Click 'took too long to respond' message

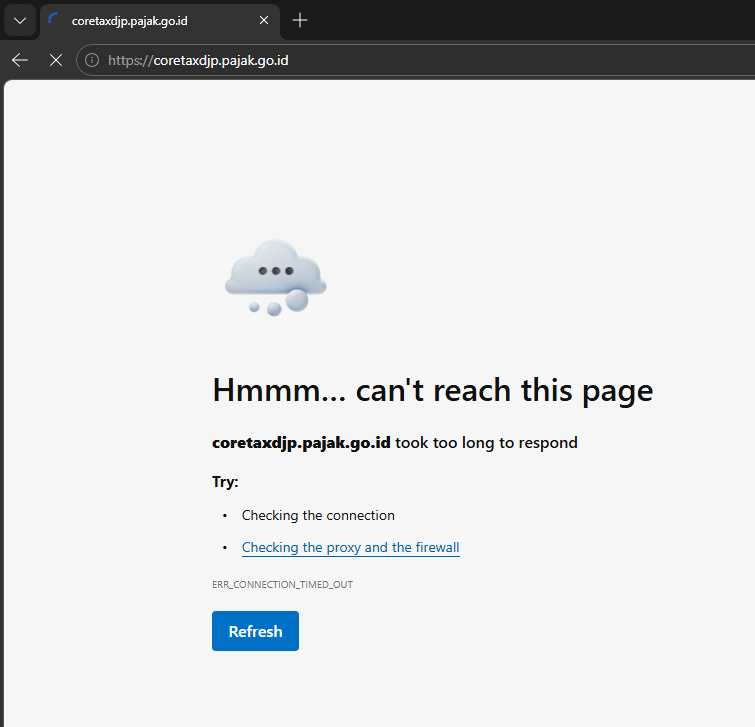tap(486, 442)
